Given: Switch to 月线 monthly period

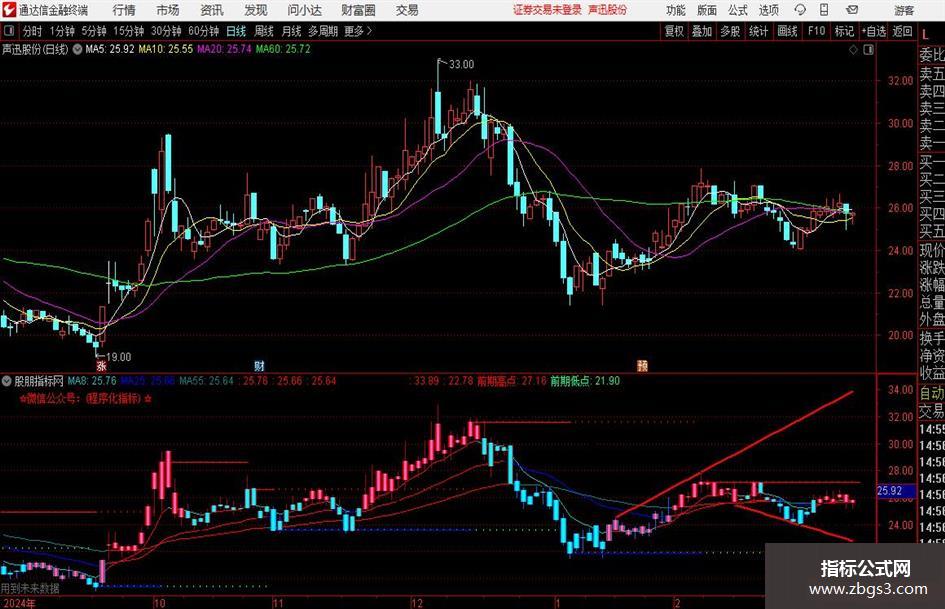Looking at the screenshot, I should [x=292, y=31].
